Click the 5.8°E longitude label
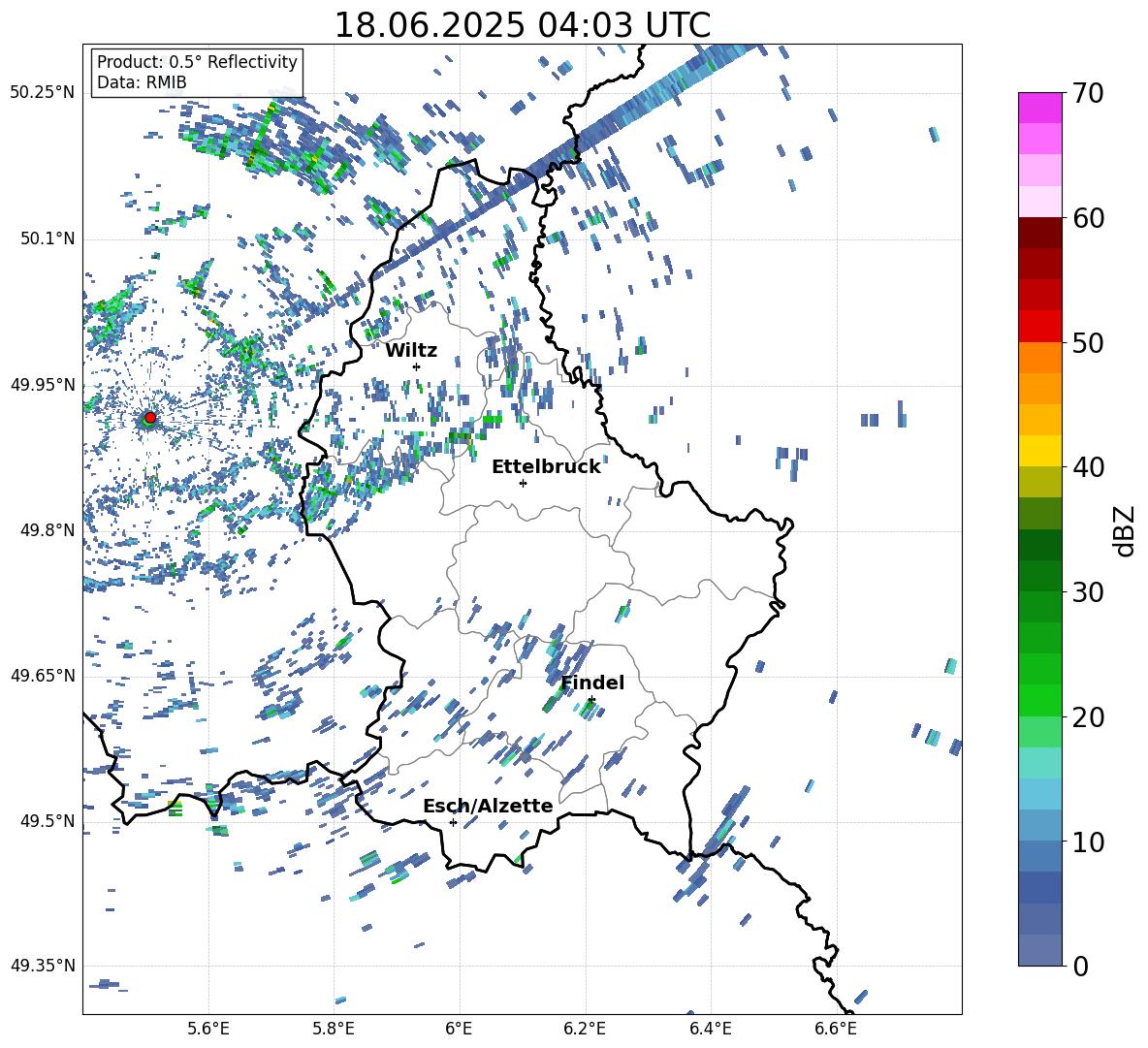The width and height of the screenshot is (1148, 1048). click(x=334, y=1029)
